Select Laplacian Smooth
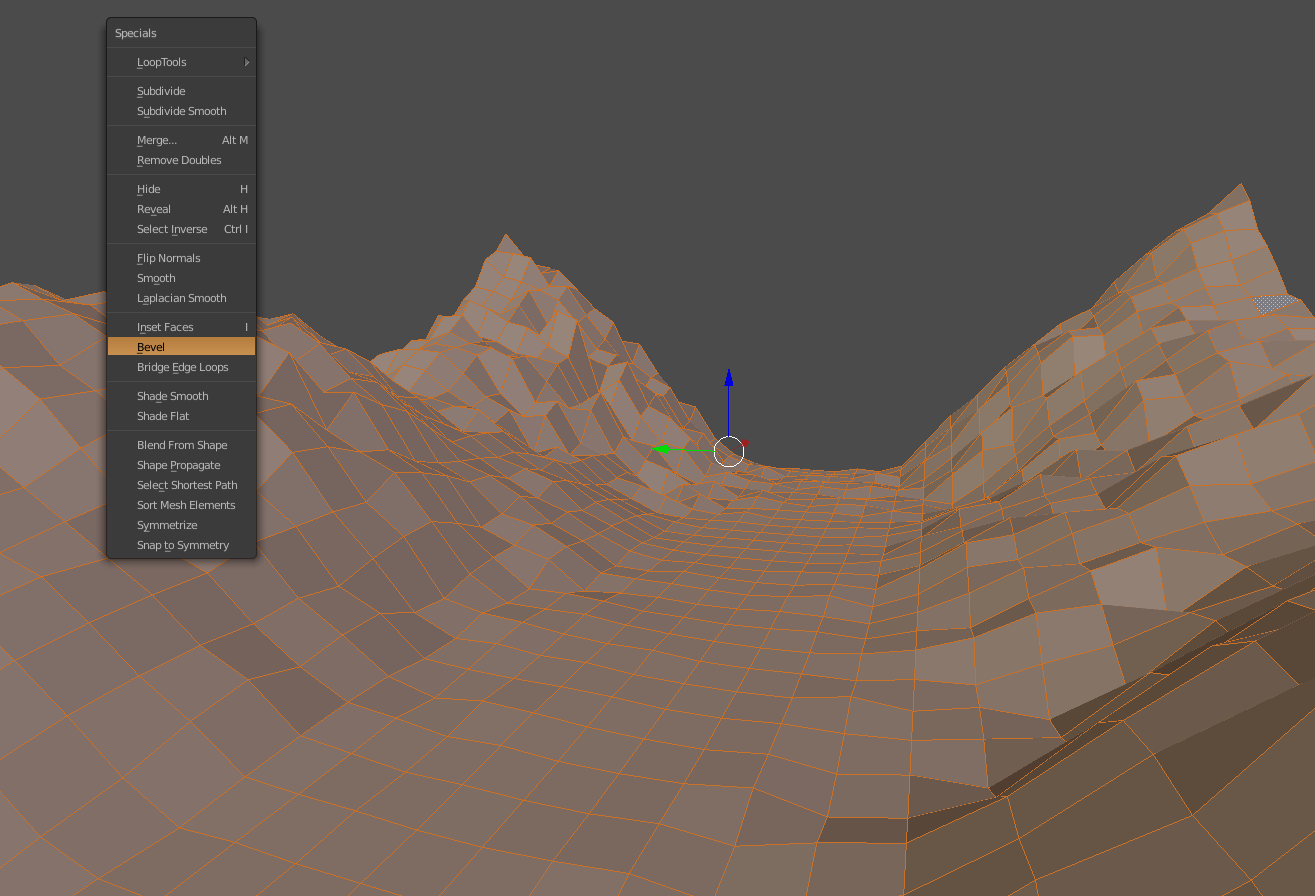Viewport: 1315px width, 896px height. tap(181, 298)
